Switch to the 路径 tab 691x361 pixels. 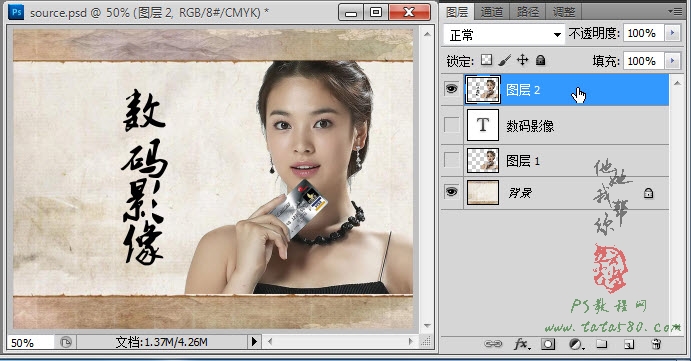528,11
